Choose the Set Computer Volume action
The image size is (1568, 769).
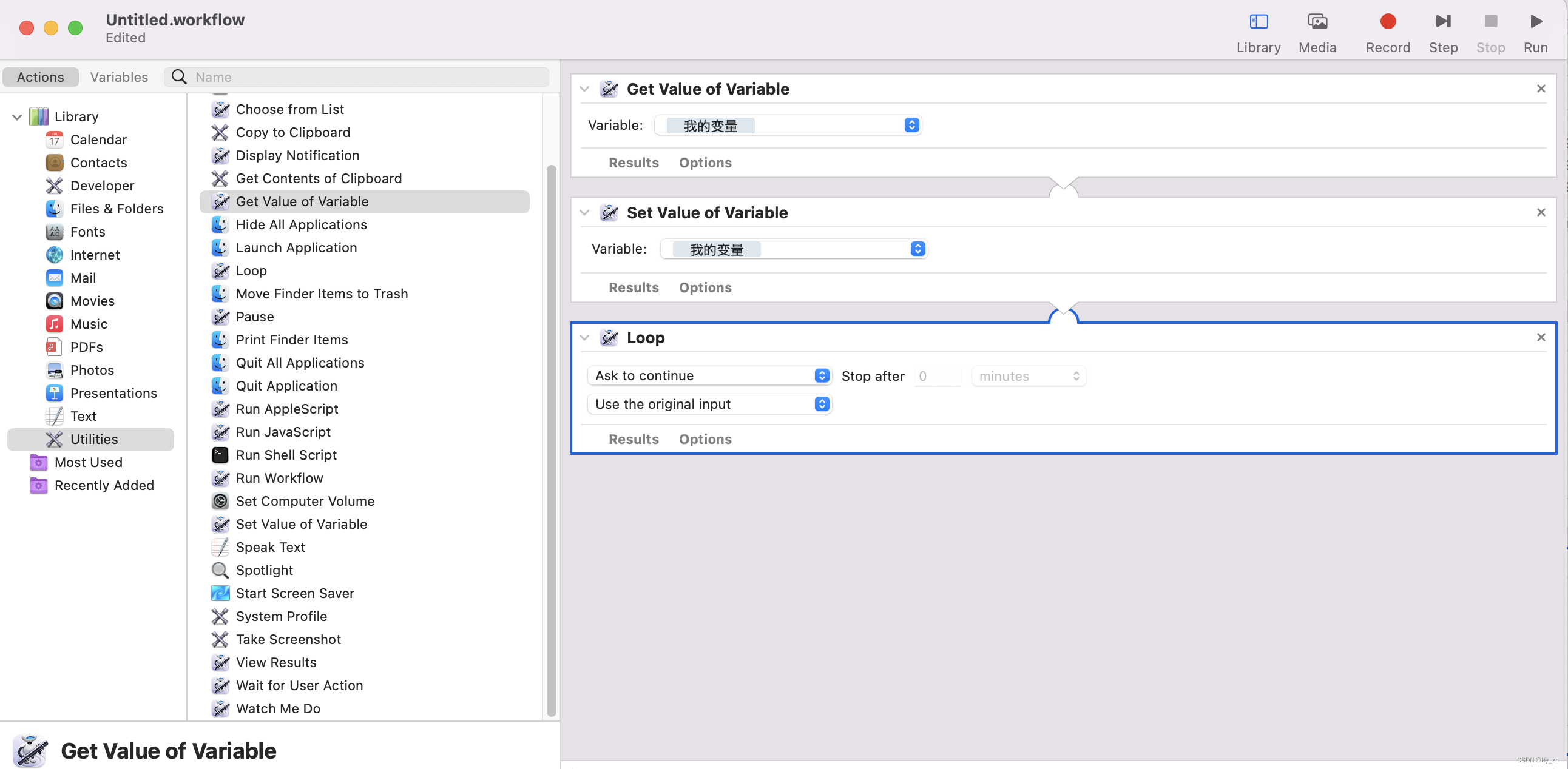(305, 501)
